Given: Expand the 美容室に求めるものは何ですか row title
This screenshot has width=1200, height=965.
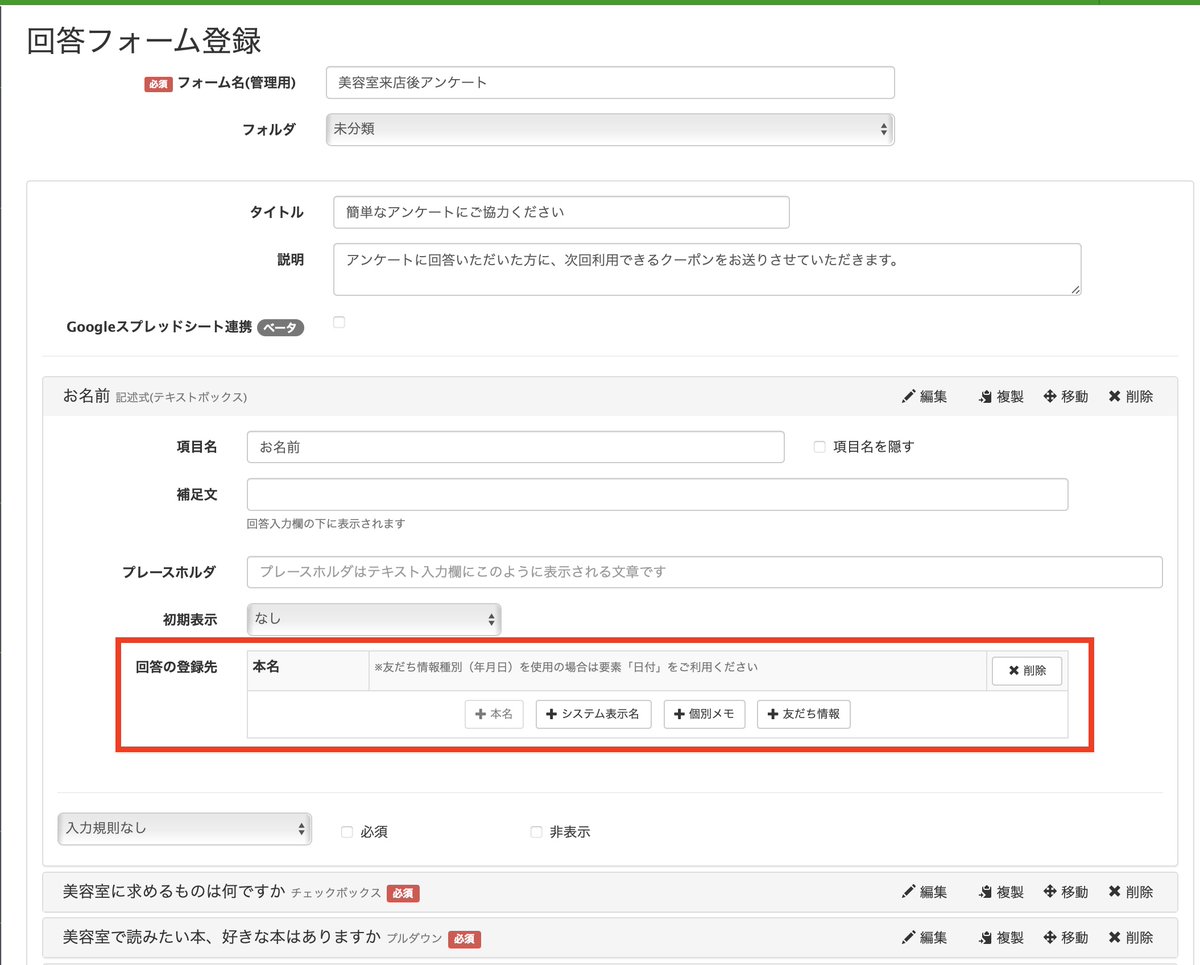Looking at the screenshot, I should point(175,892).
